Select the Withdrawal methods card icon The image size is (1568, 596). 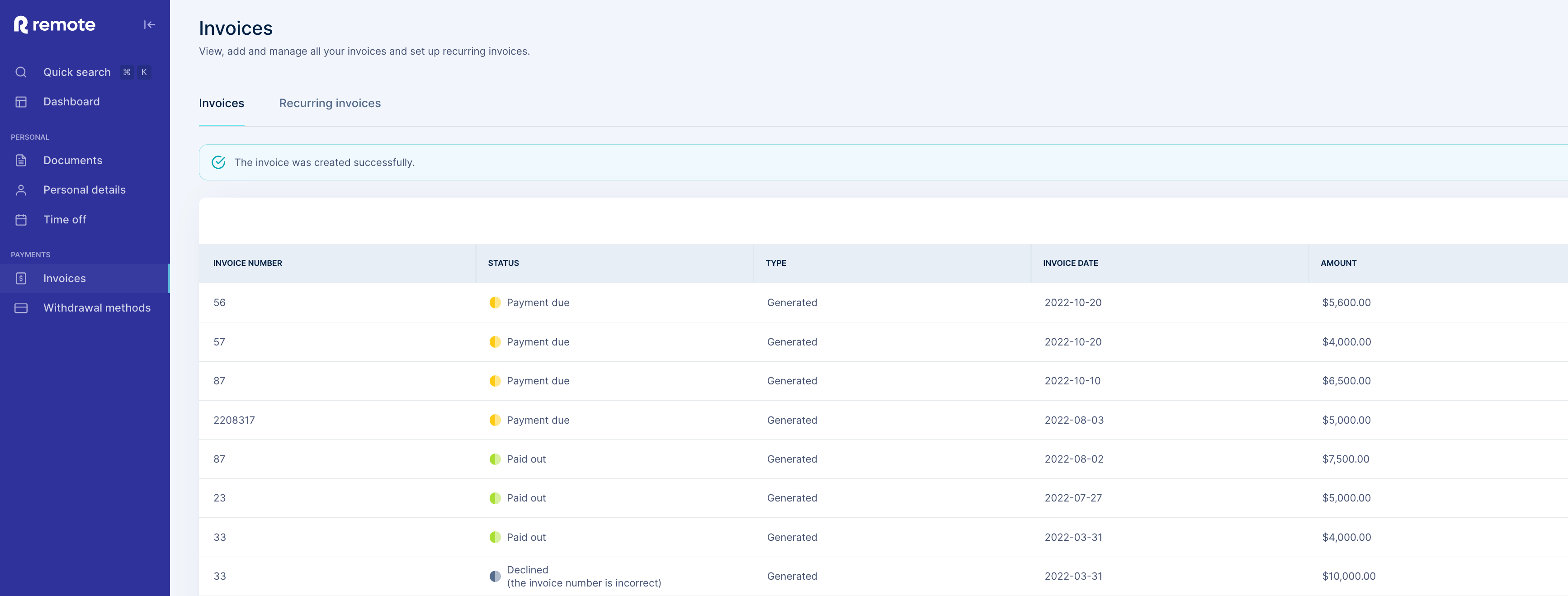[x=21, y=307]
